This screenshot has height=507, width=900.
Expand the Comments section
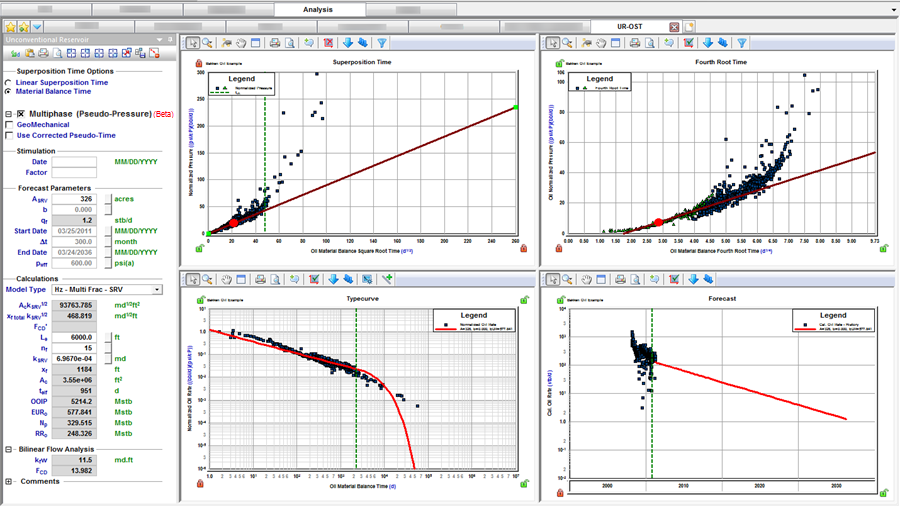9,481
